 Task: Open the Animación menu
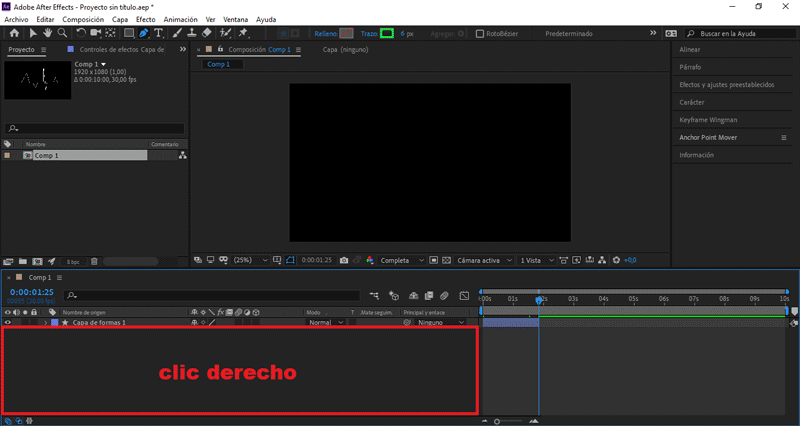pos(181,19)
